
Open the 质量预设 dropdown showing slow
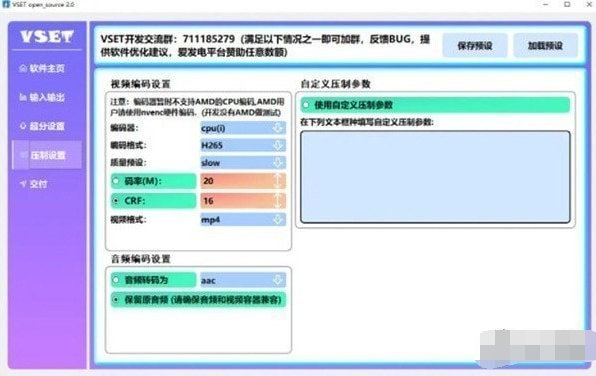[x=243, y=163]
